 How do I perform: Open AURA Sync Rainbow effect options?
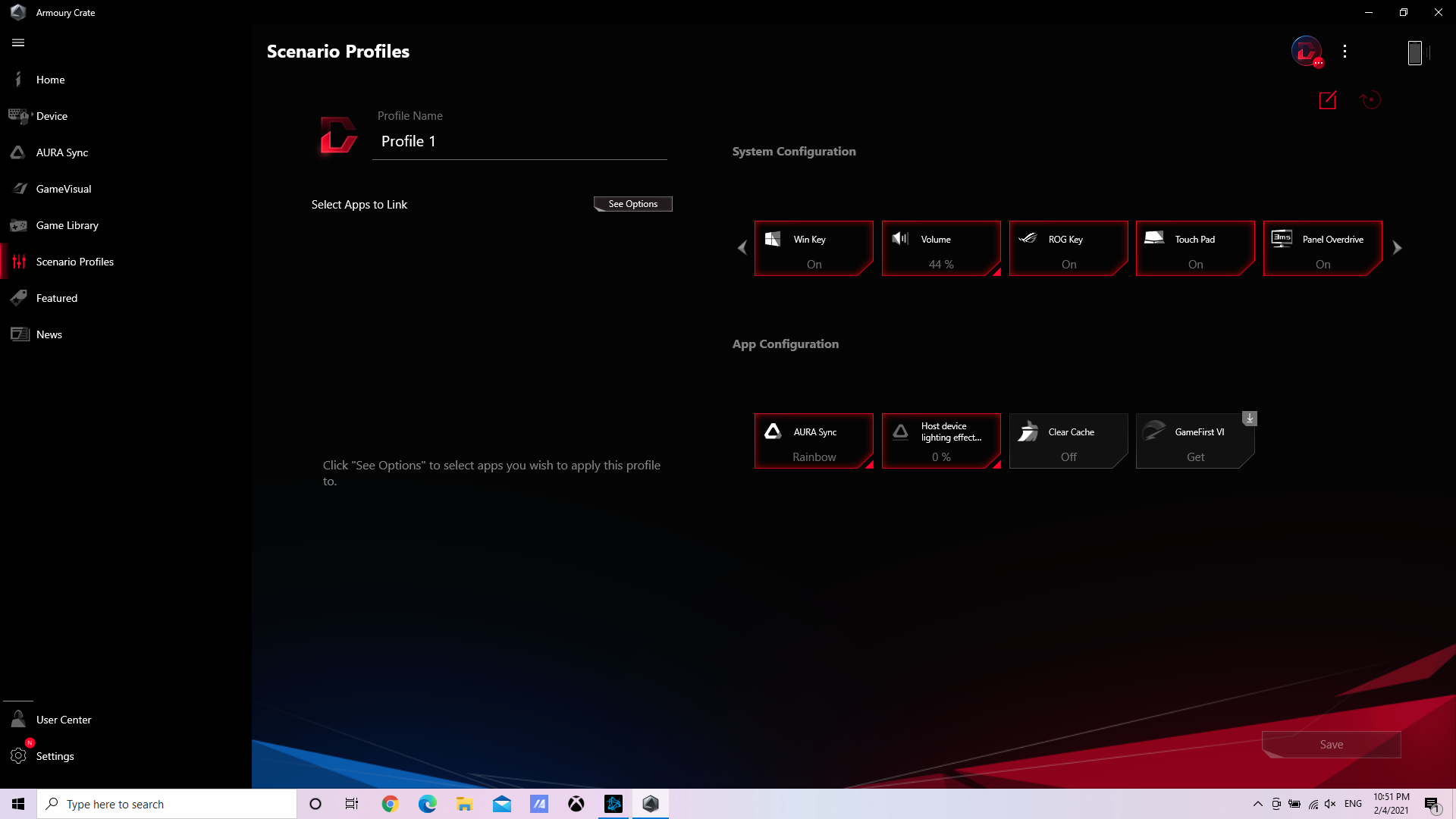coord(814,441)
